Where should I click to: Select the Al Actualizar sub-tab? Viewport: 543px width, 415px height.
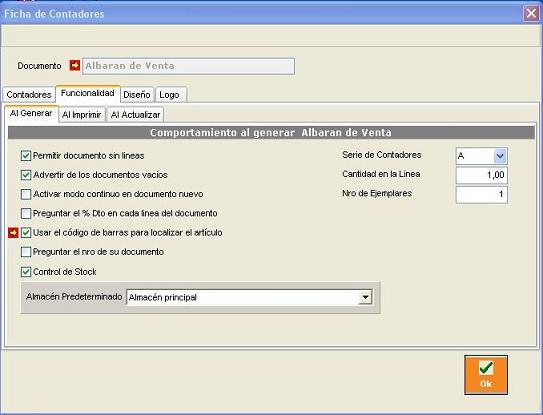pos(135,115)
